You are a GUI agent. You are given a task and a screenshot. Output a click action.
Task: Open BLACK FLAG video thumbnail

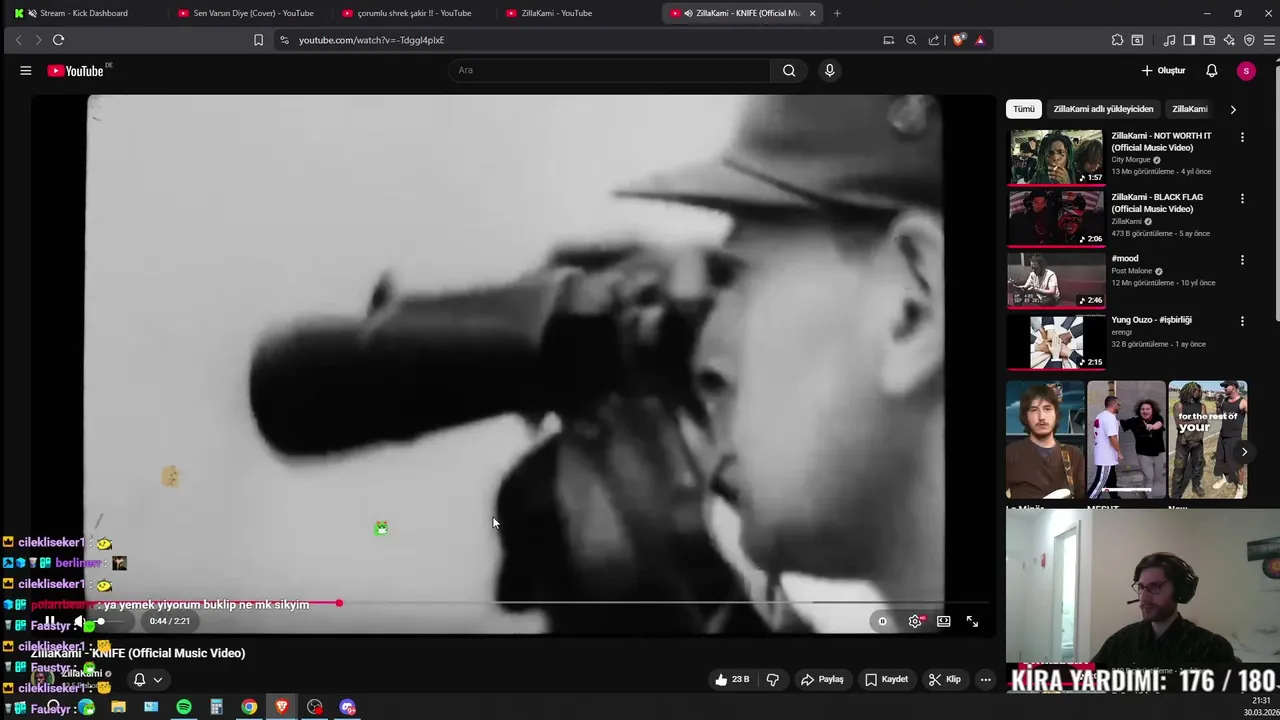1056,218
